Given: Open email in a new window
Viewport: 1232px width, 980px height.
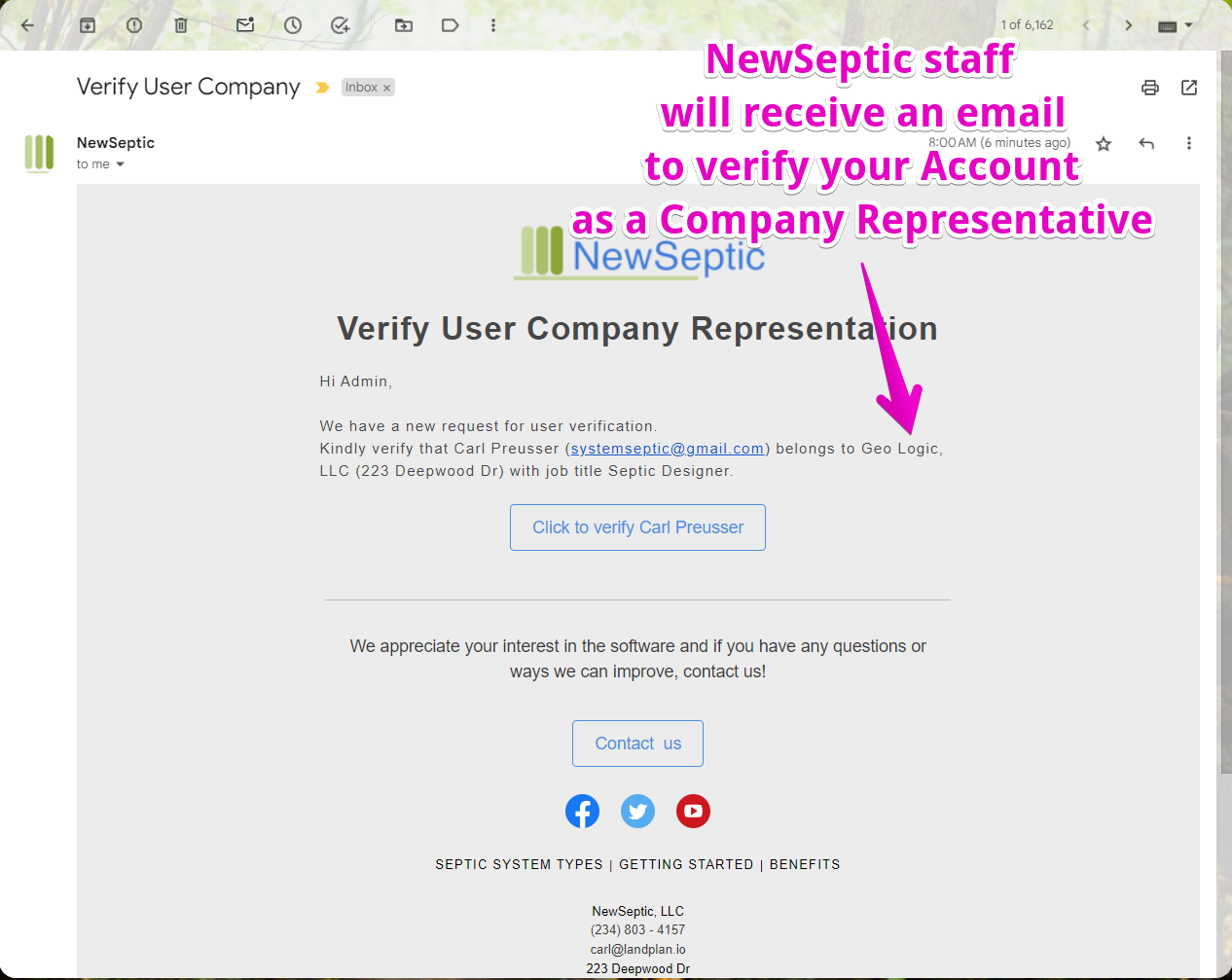Looking at the screenshot, I should click(1189, 88).
